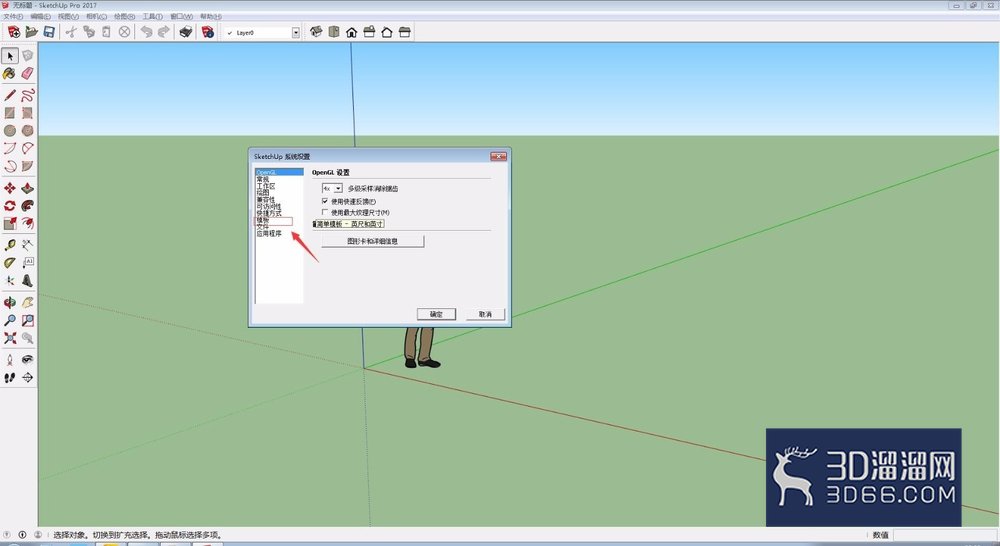Screen dimensions: 1000x546
Task: Print the model with printer icon
Action: (186, 32)
